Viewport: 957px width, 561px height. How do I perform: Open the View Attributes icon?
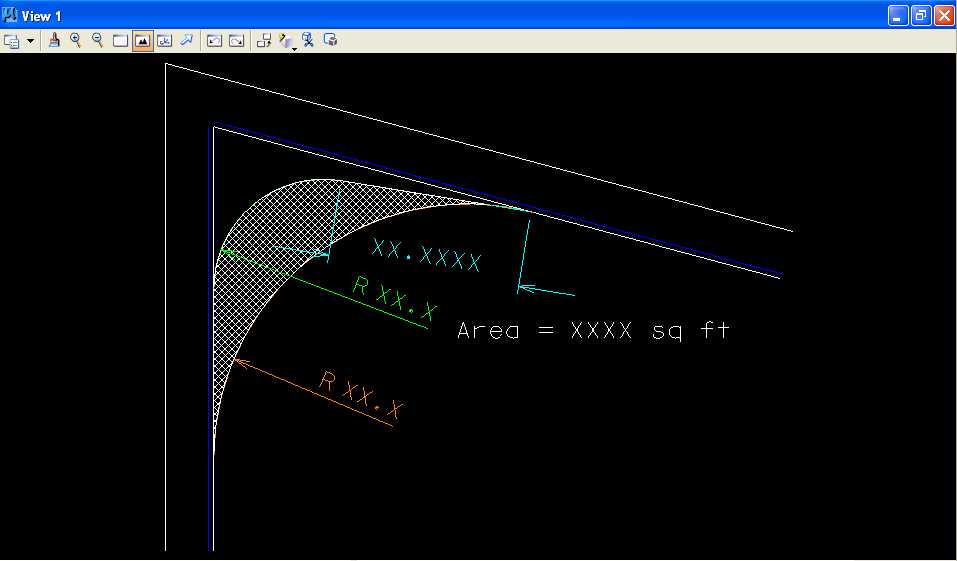12,41
